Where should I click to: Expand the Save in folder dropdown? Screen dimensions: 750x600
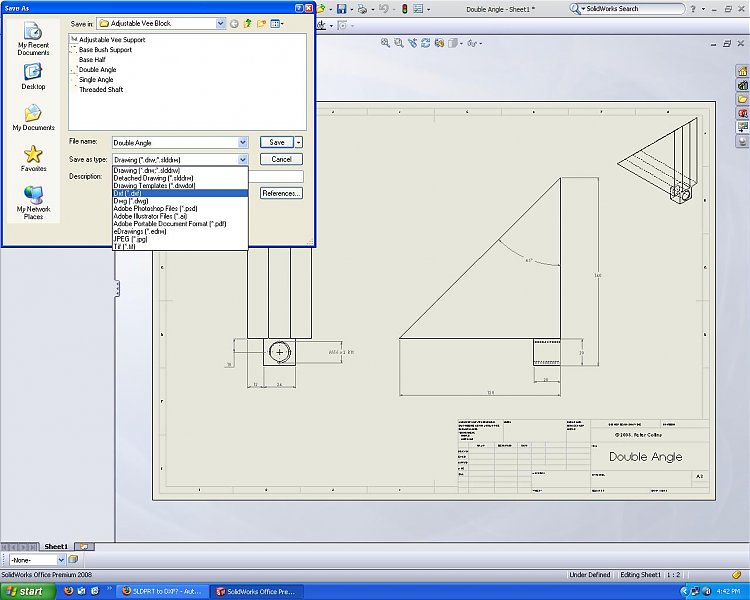click(x=219, y=22)
